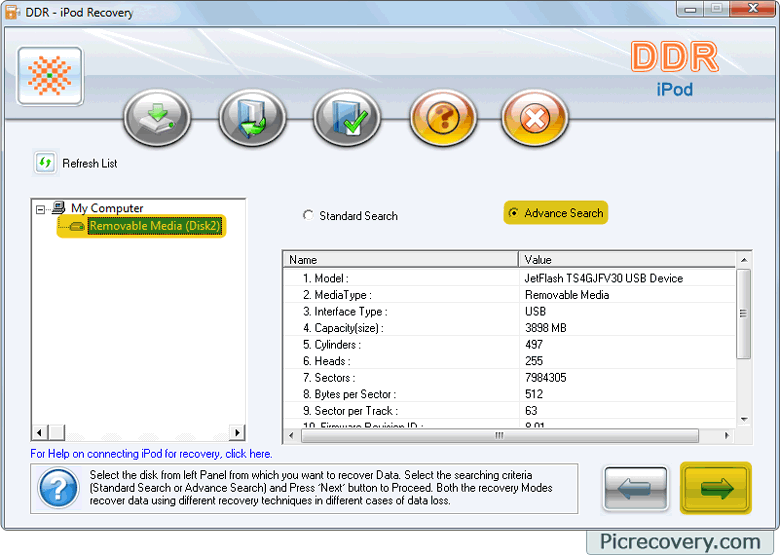Select the '63' value cell

[x=531, y=411]
